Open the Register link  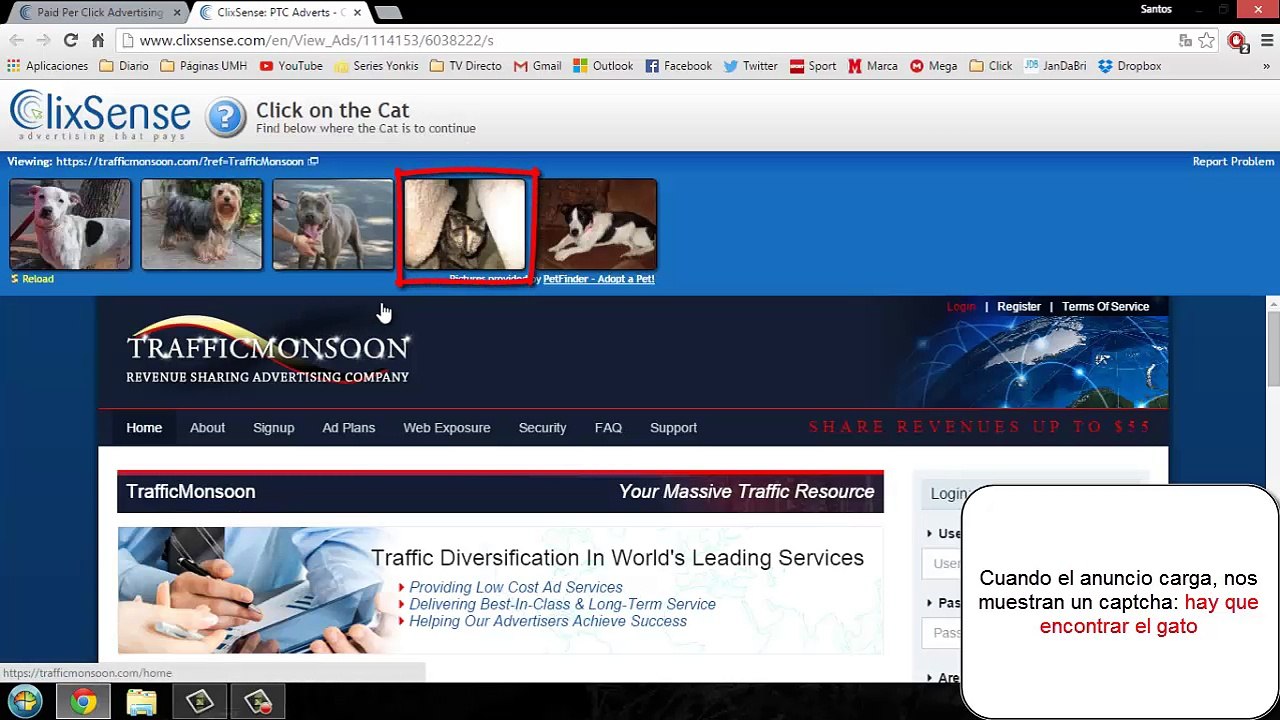(x=1019, y=306)
